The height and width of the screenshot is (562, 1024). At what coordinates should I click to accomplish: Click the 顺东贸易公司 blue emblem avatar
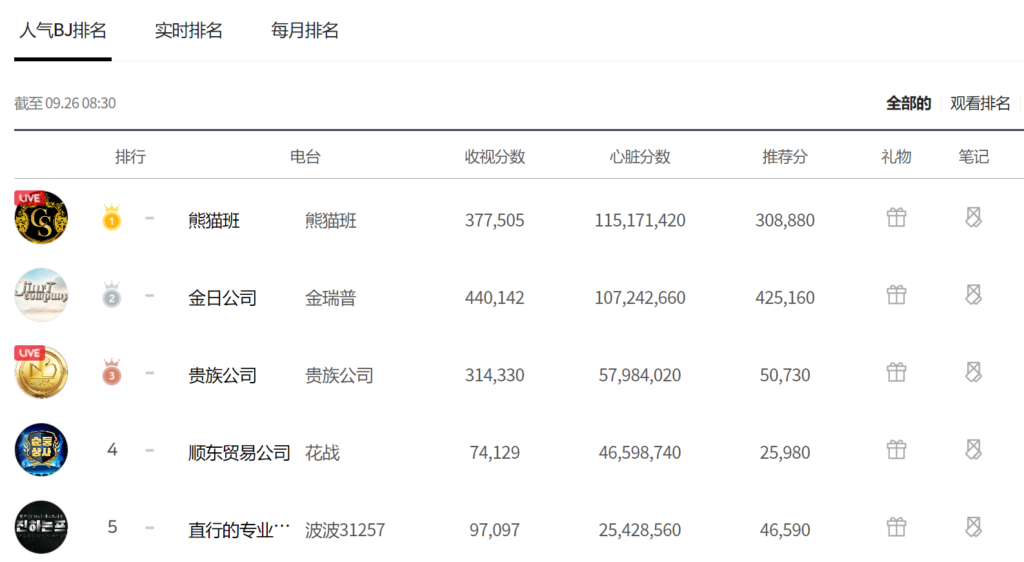click(x=41, y=450)
